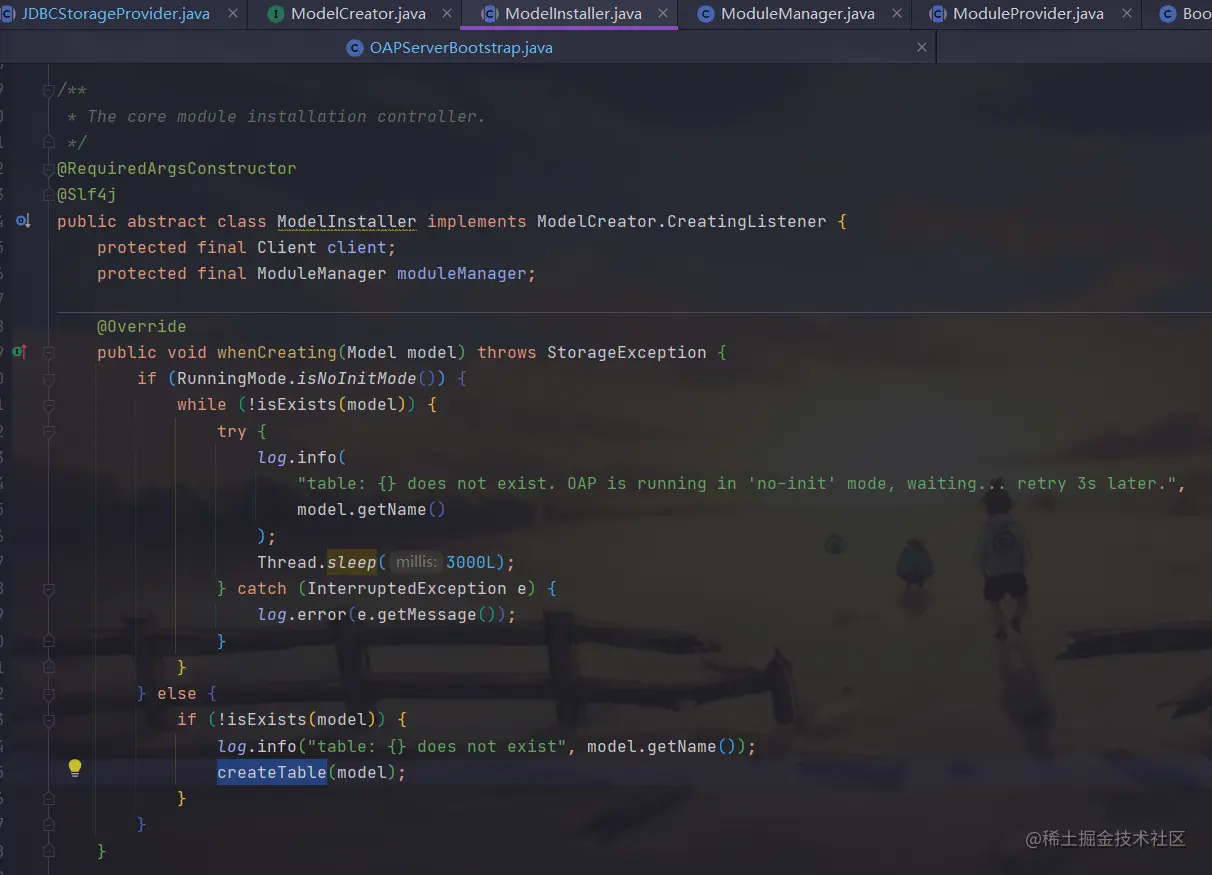The width and height of the screenshot is (1212, 875).
Task: Click the selected createTable method call
Action: pos(272,772)
